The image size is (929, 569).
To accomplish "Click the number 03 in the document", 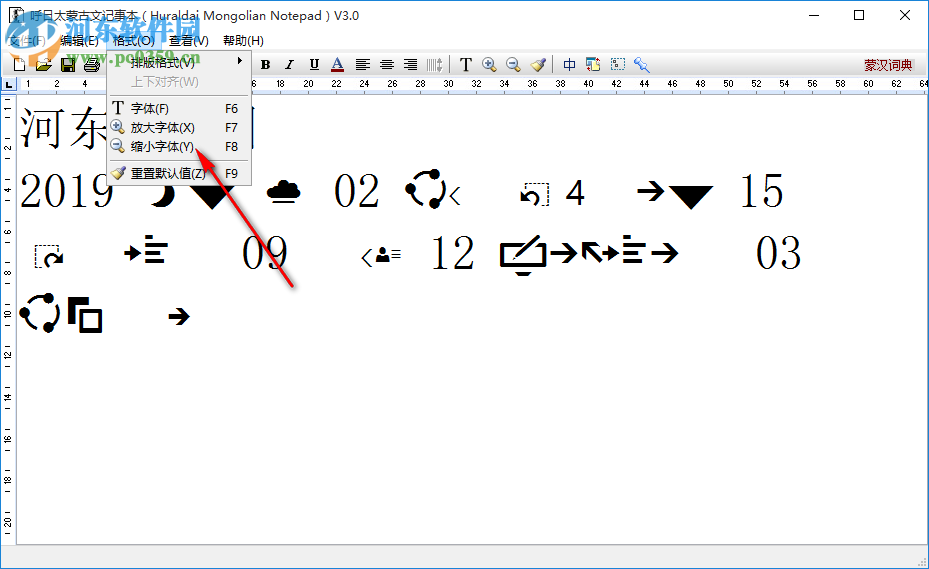I will [x=778, y=253].
